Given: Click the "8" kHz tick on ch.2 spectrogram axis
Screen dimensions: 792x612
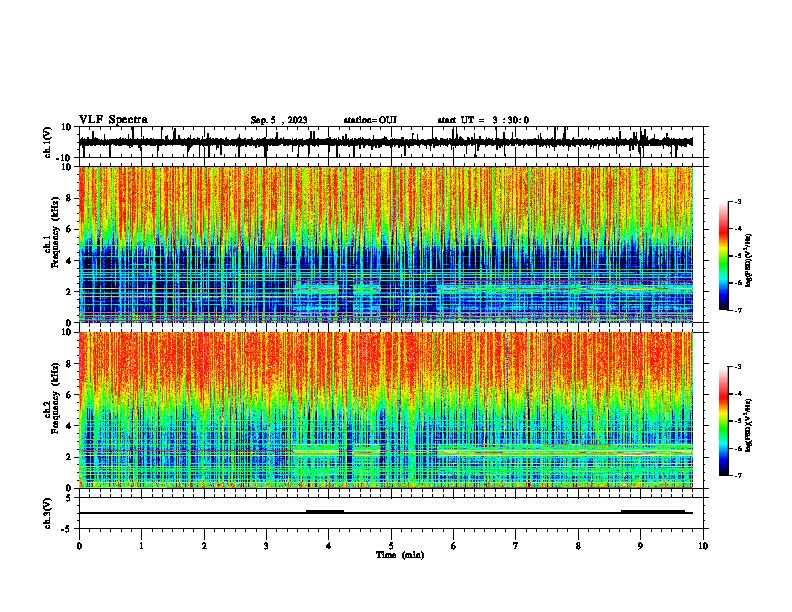Looking at the screenshot, I should click(x=70, y=364).
